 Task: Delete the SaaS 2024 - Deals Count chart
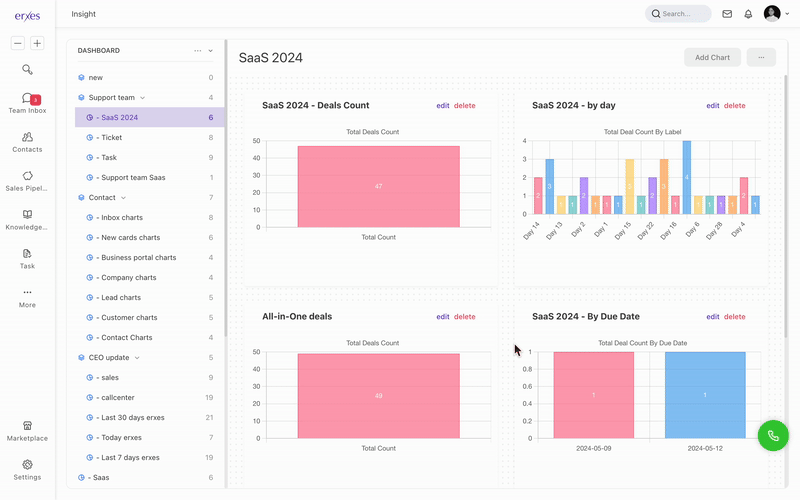click(465, 106)
